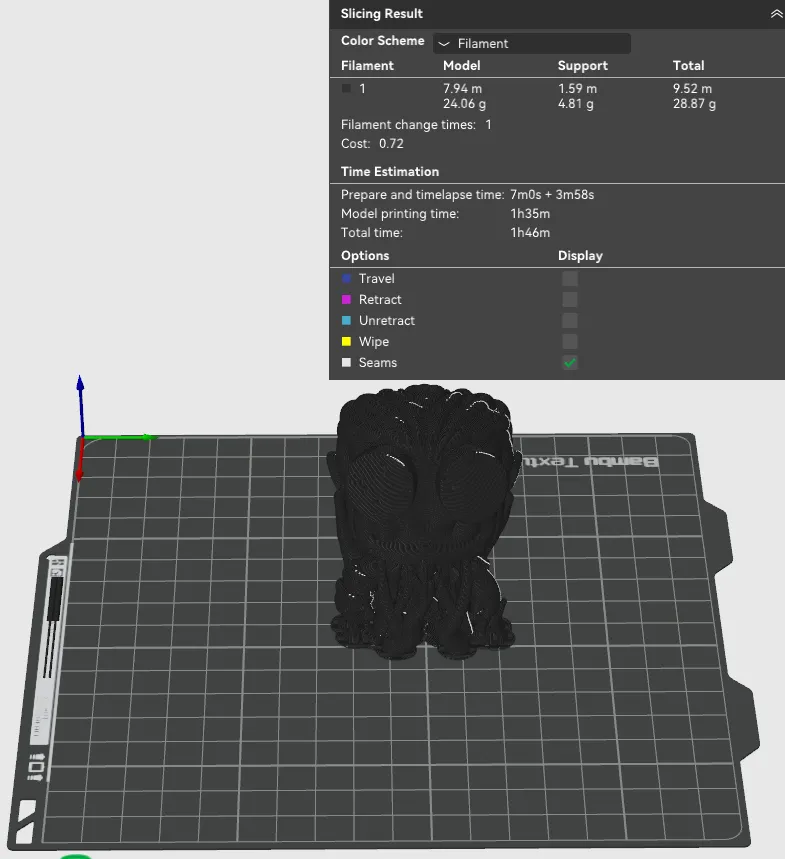Viewport: 785px width, 859px height.
Task: Click the 'Seams' option label
Action: [x=377, y=362]
